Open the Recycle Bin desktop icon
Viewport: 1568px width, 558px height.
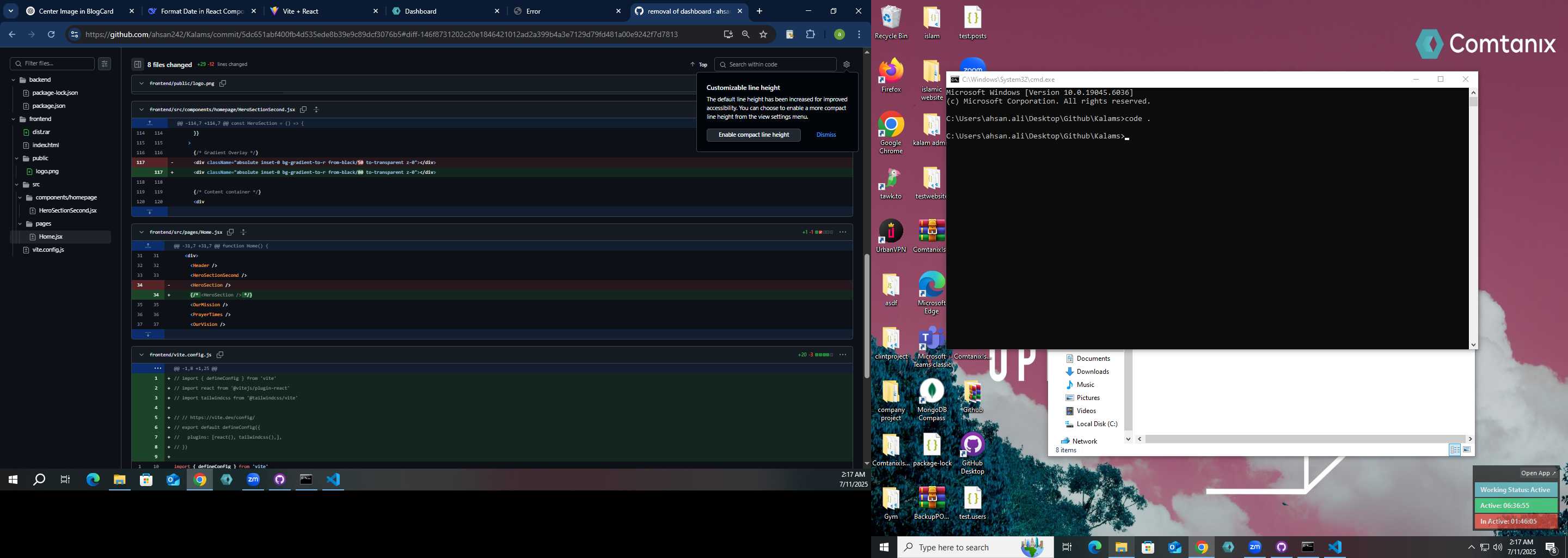pyautogui.click(x=891, y=22)
